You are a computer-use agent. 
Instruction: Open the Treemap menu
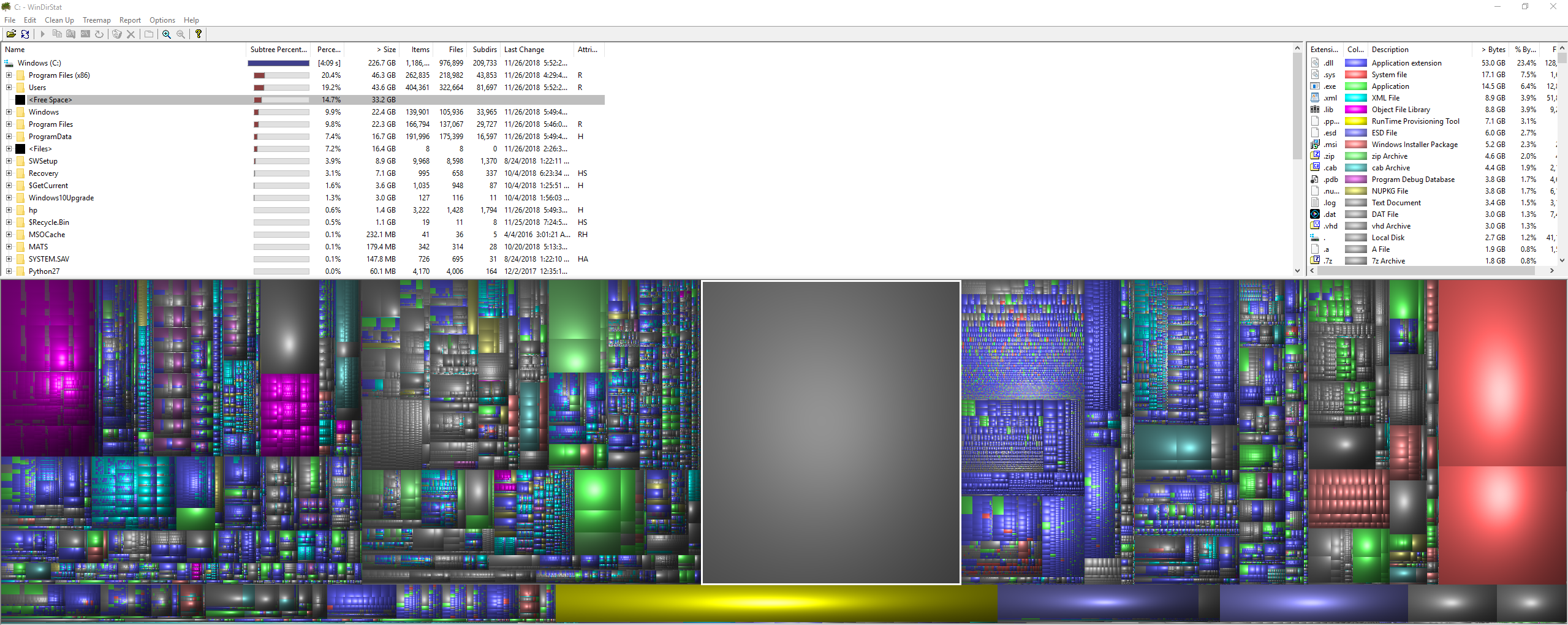[96, 20]
